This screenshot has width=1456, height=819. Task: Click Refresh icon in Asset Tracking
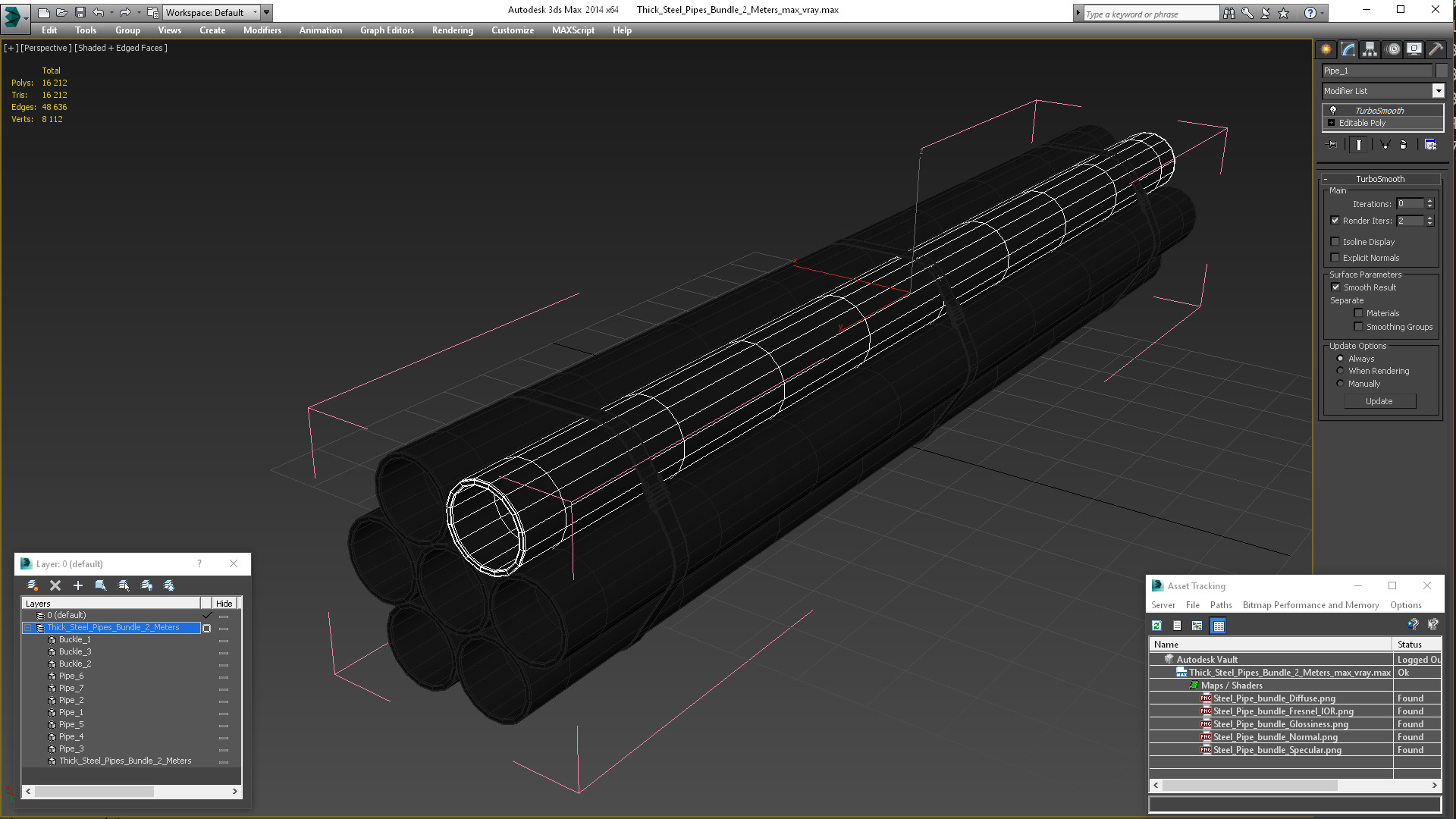[x=1156, y=626]
